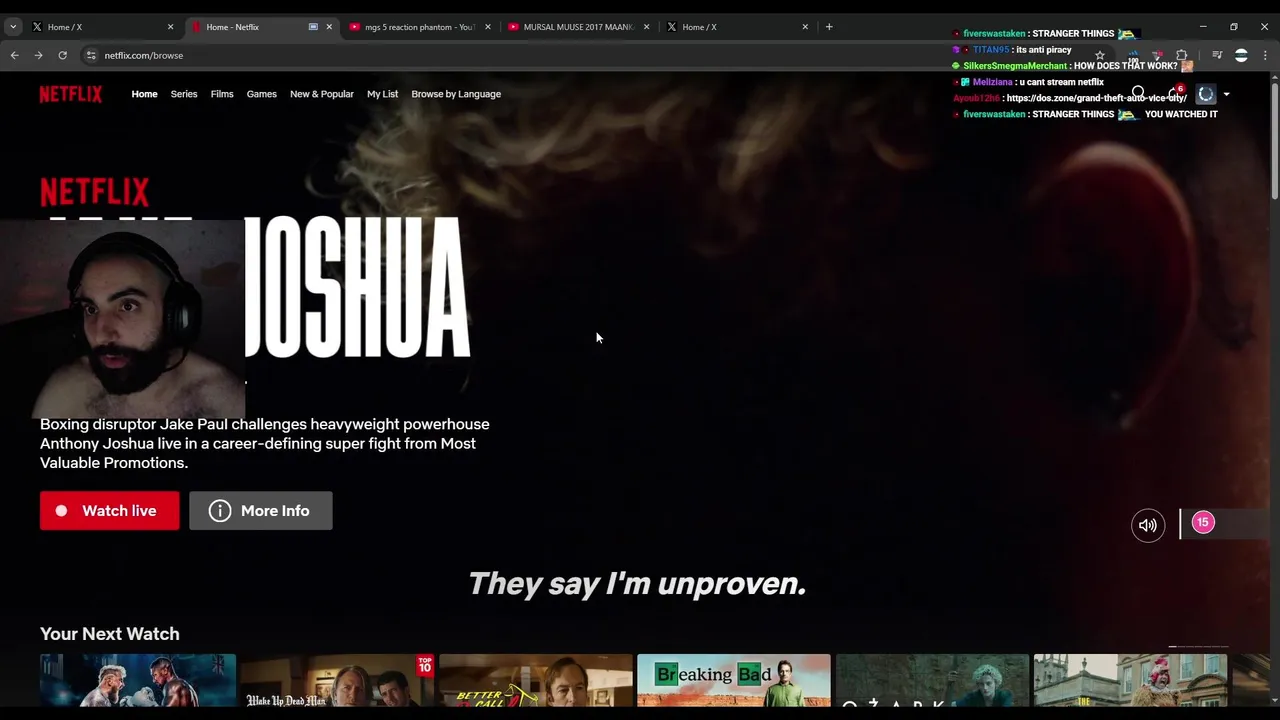Go forward with the browser forward arrow
The image size is (1280, 720).
pyautogui.click(x=38, y=55)
